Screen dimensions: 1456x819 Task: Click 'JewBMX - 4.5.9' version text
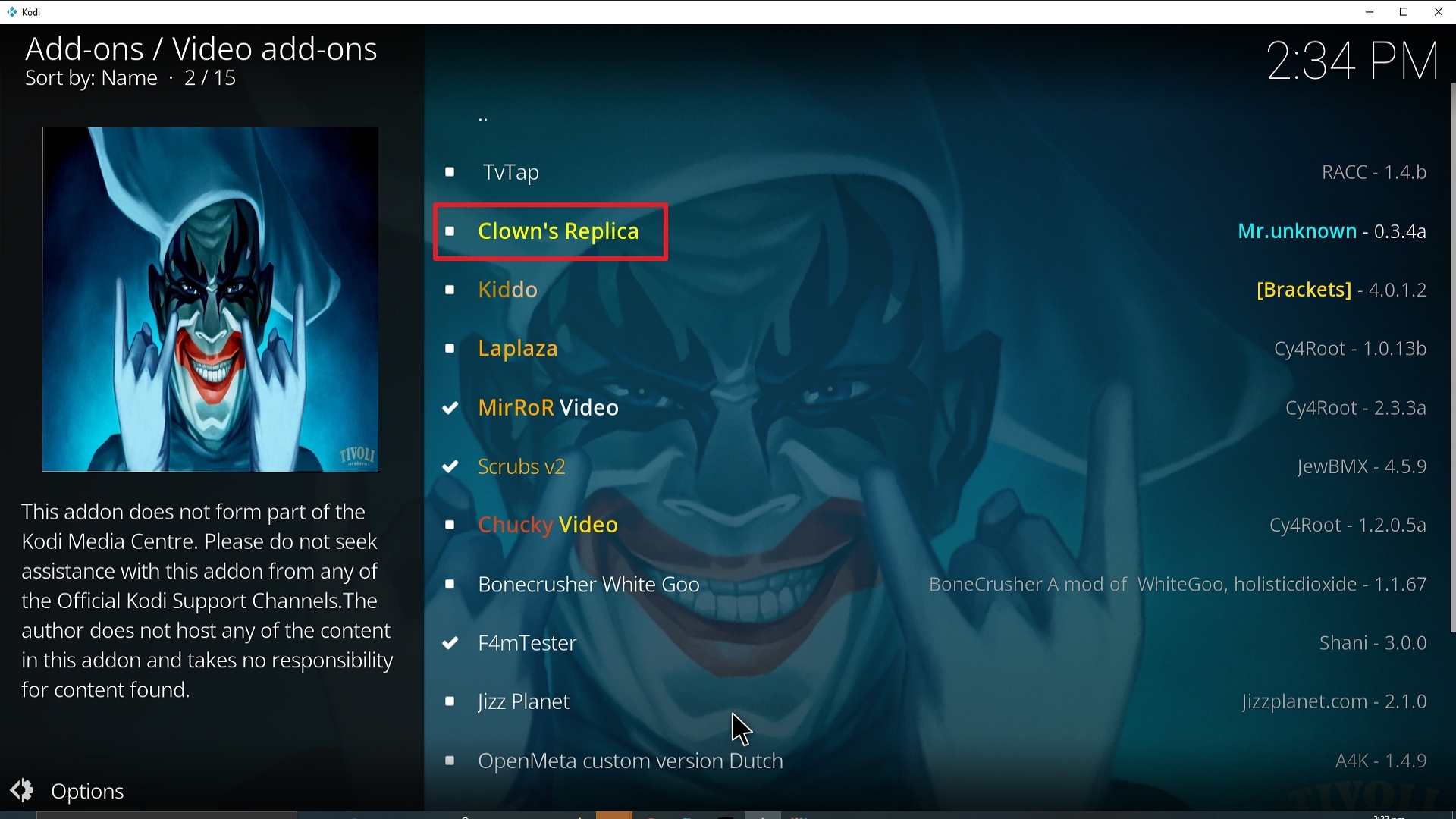coord(1362,466)
